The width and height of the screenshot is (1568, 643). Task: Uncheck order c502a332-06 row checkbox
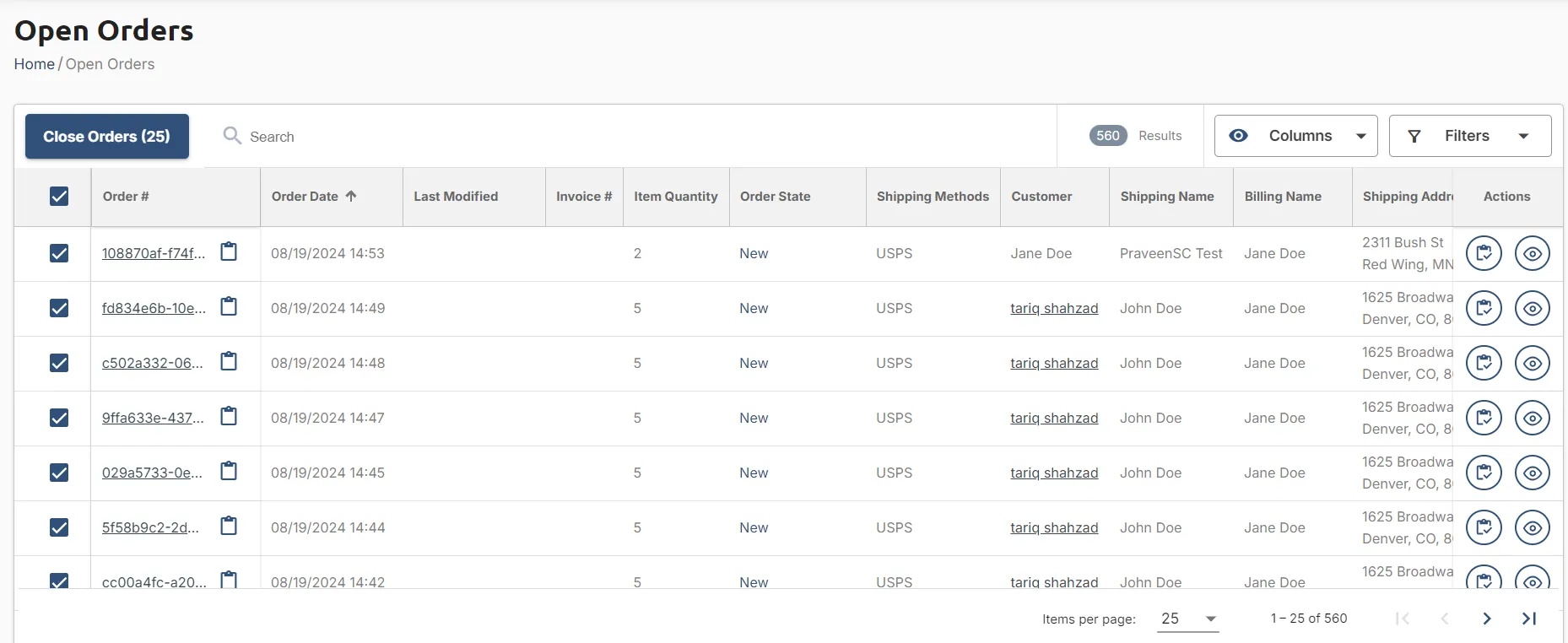tap(59, 363)
